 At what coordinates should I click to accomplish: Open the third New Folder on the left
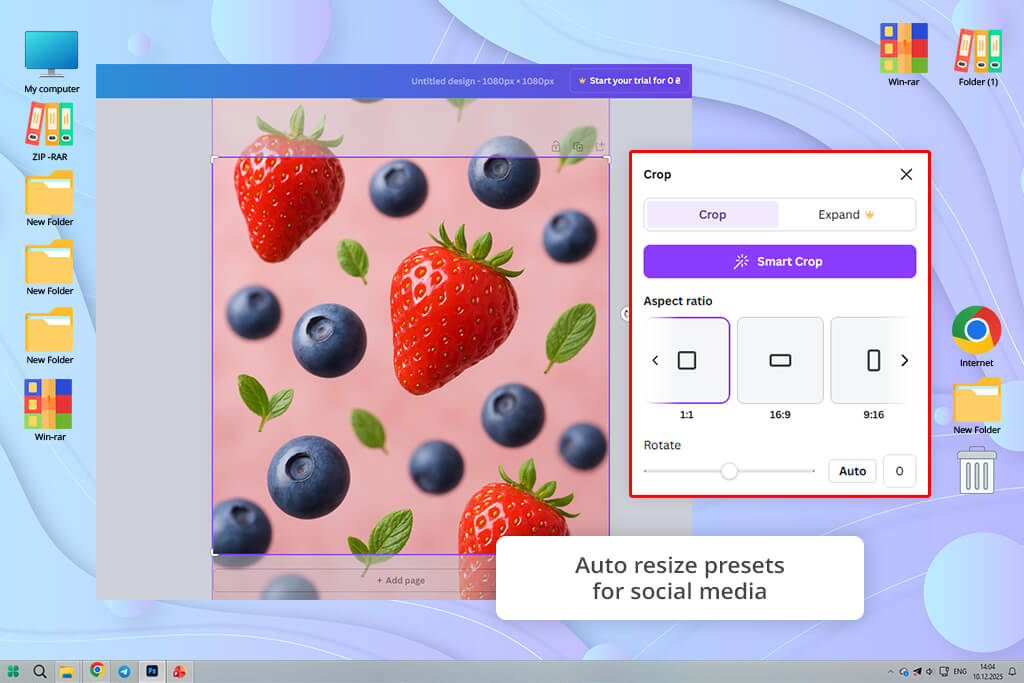(50, 337)
